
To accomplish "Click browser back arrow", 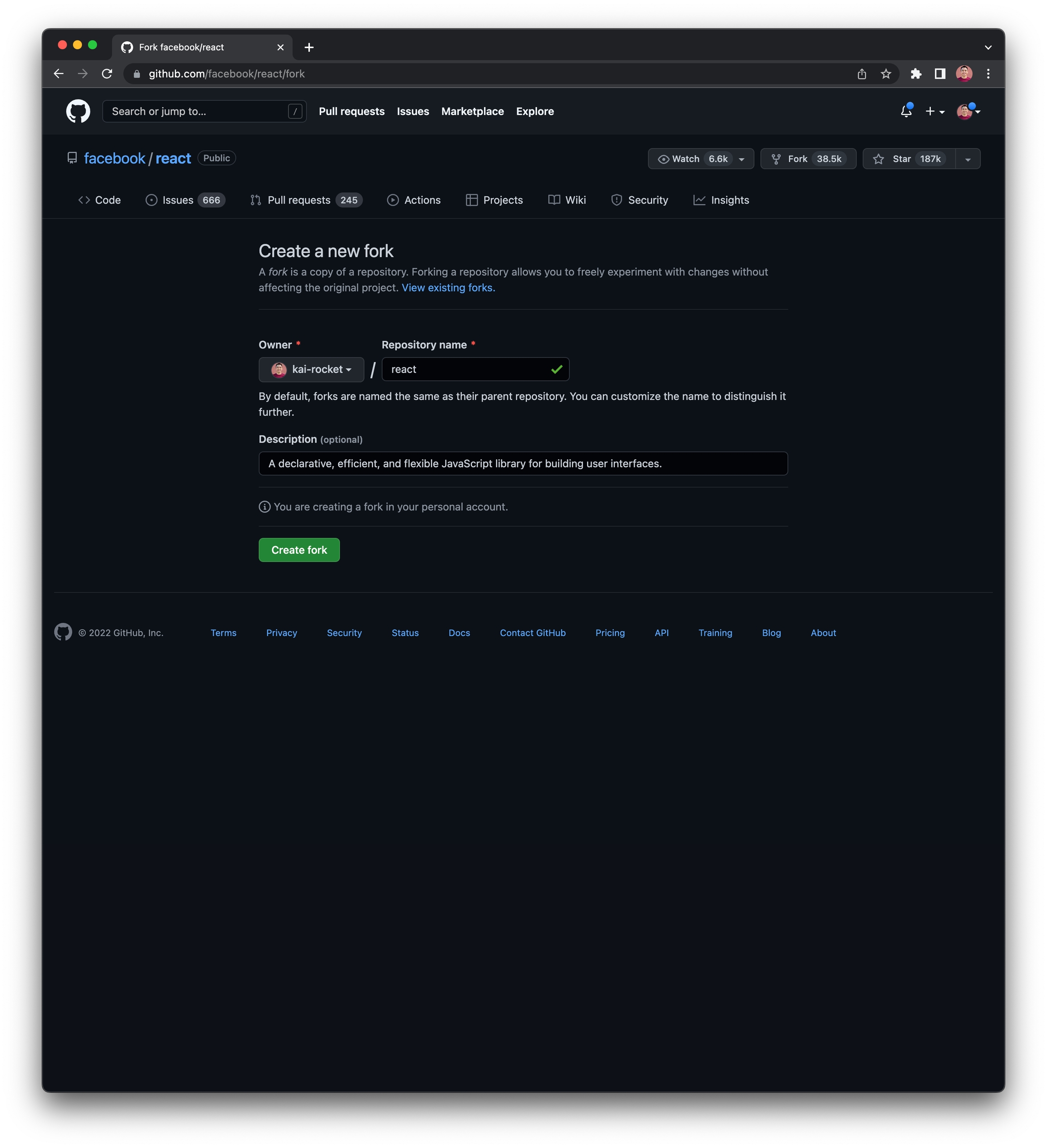I will [x=59, y=74].
